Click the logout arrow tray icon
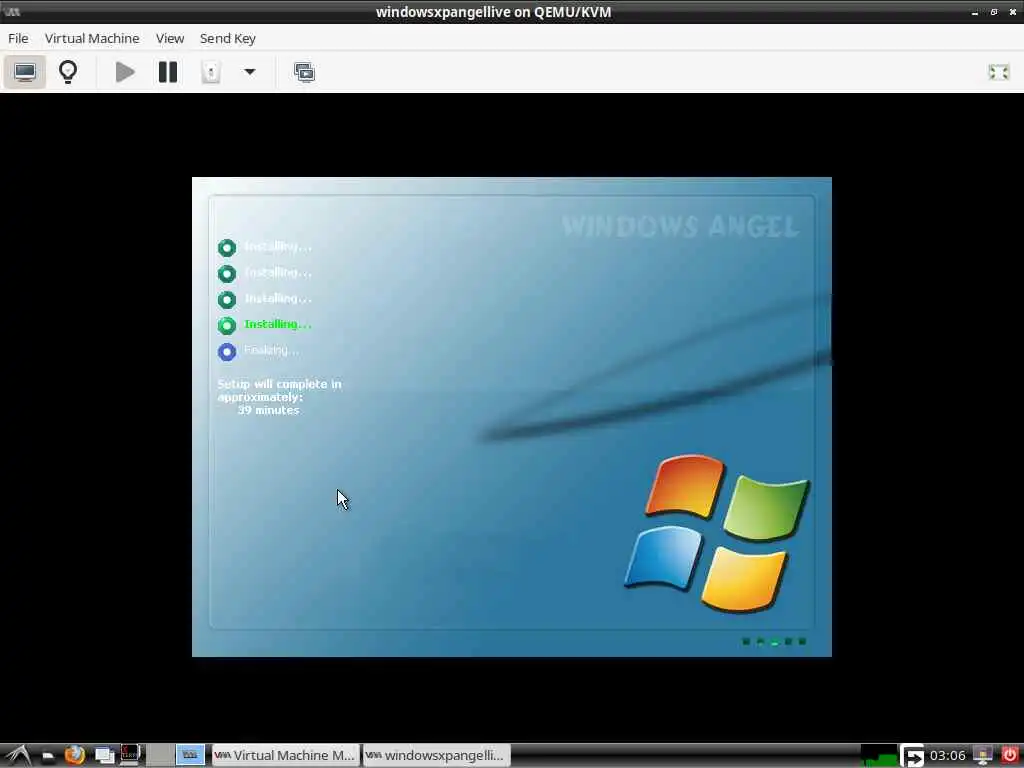Screen dimensions: 1024x768 [912, 756]
